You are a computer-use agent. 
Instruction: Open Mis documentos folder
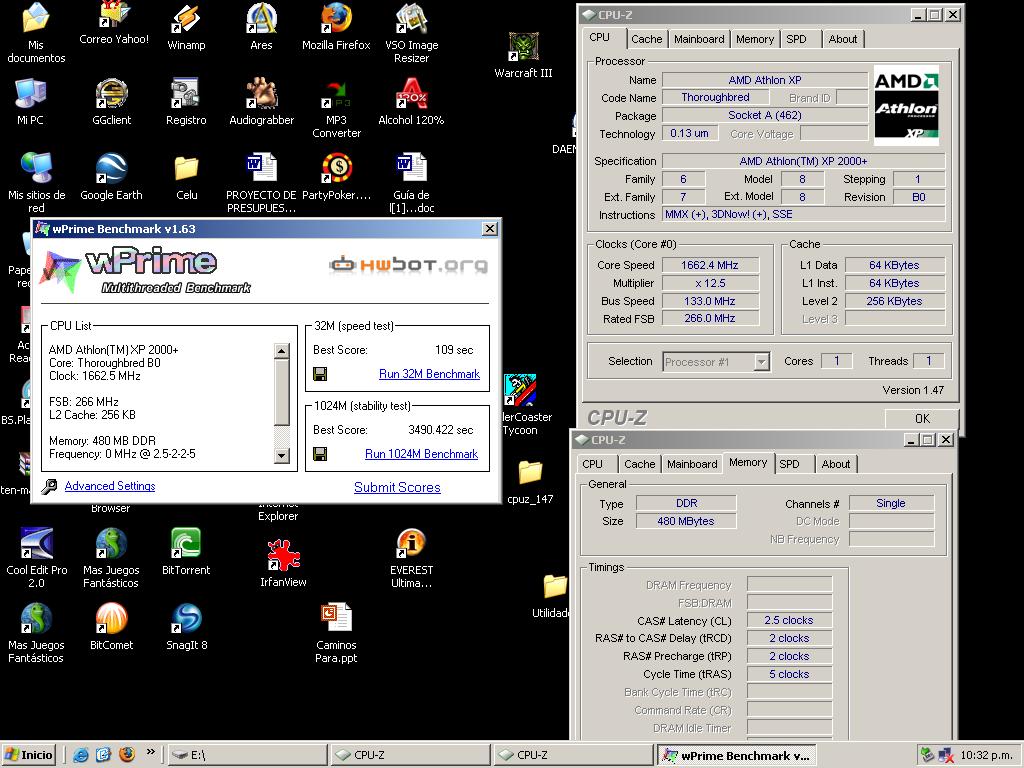tap(36, 33)
